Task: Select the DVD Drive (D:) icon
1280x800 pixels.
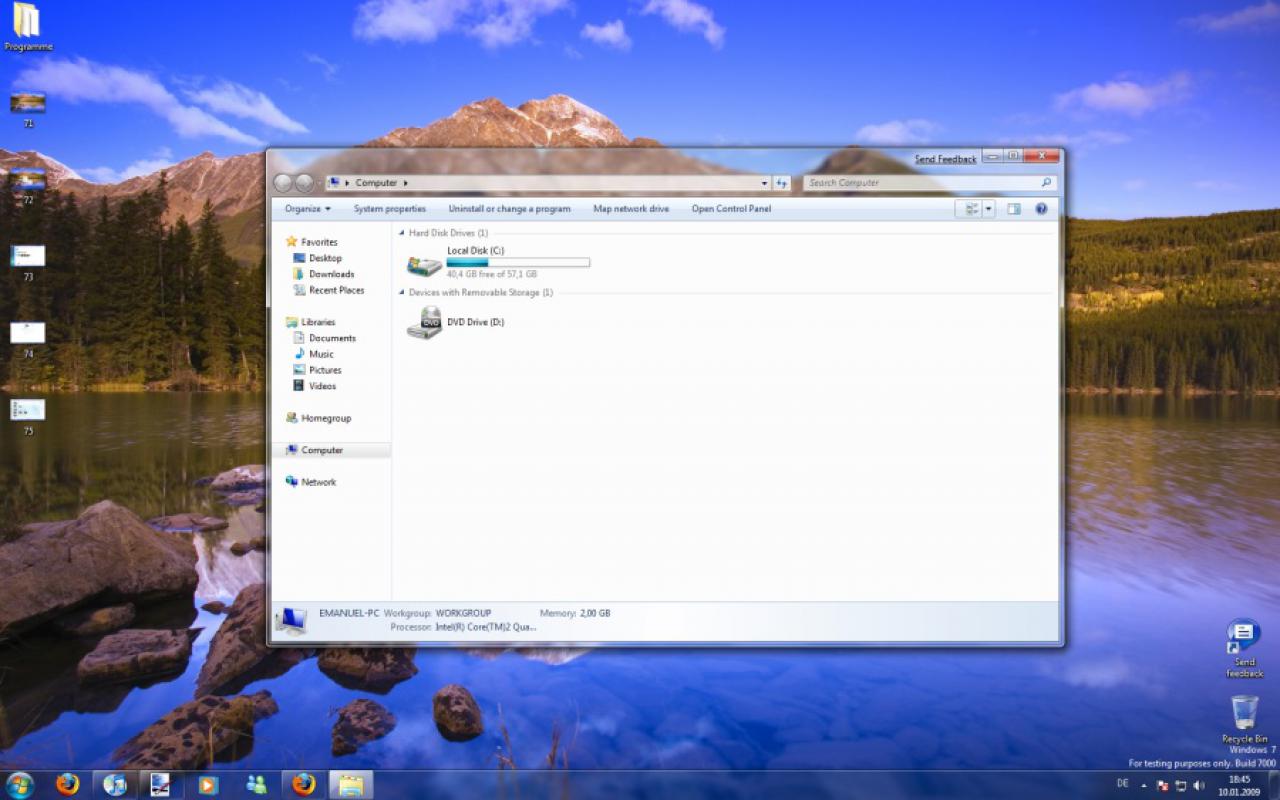Action: 424,322
